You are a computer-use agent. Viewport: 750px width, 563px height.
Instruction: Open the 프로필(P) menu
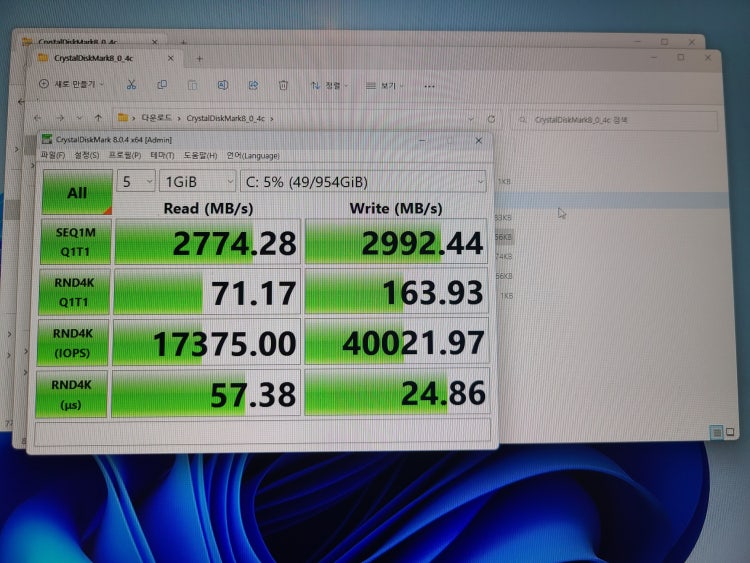click(124, 155)
